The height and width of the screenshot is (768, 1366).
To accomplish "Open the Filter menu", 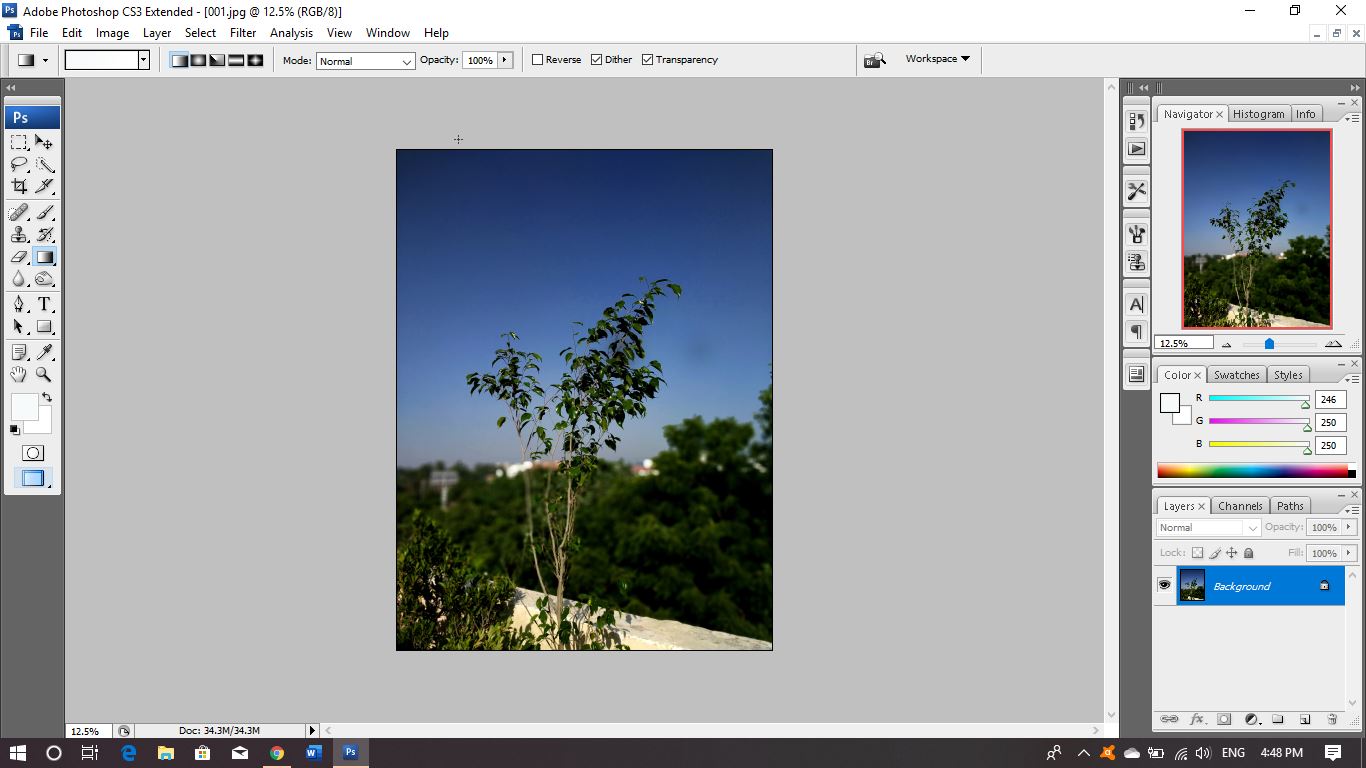I will coord(243,33).
